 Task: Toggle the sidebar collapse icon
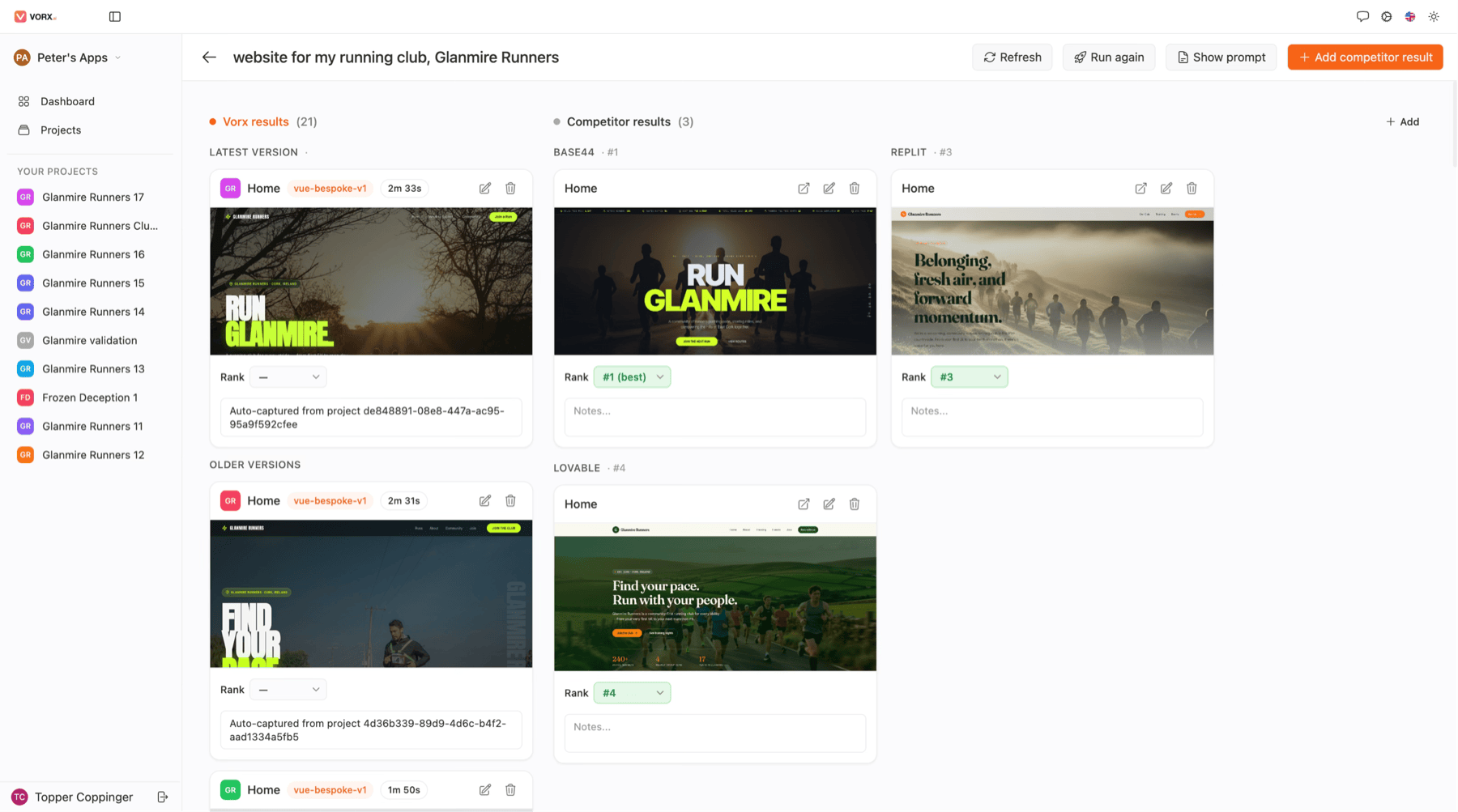(x=115, y=16)
